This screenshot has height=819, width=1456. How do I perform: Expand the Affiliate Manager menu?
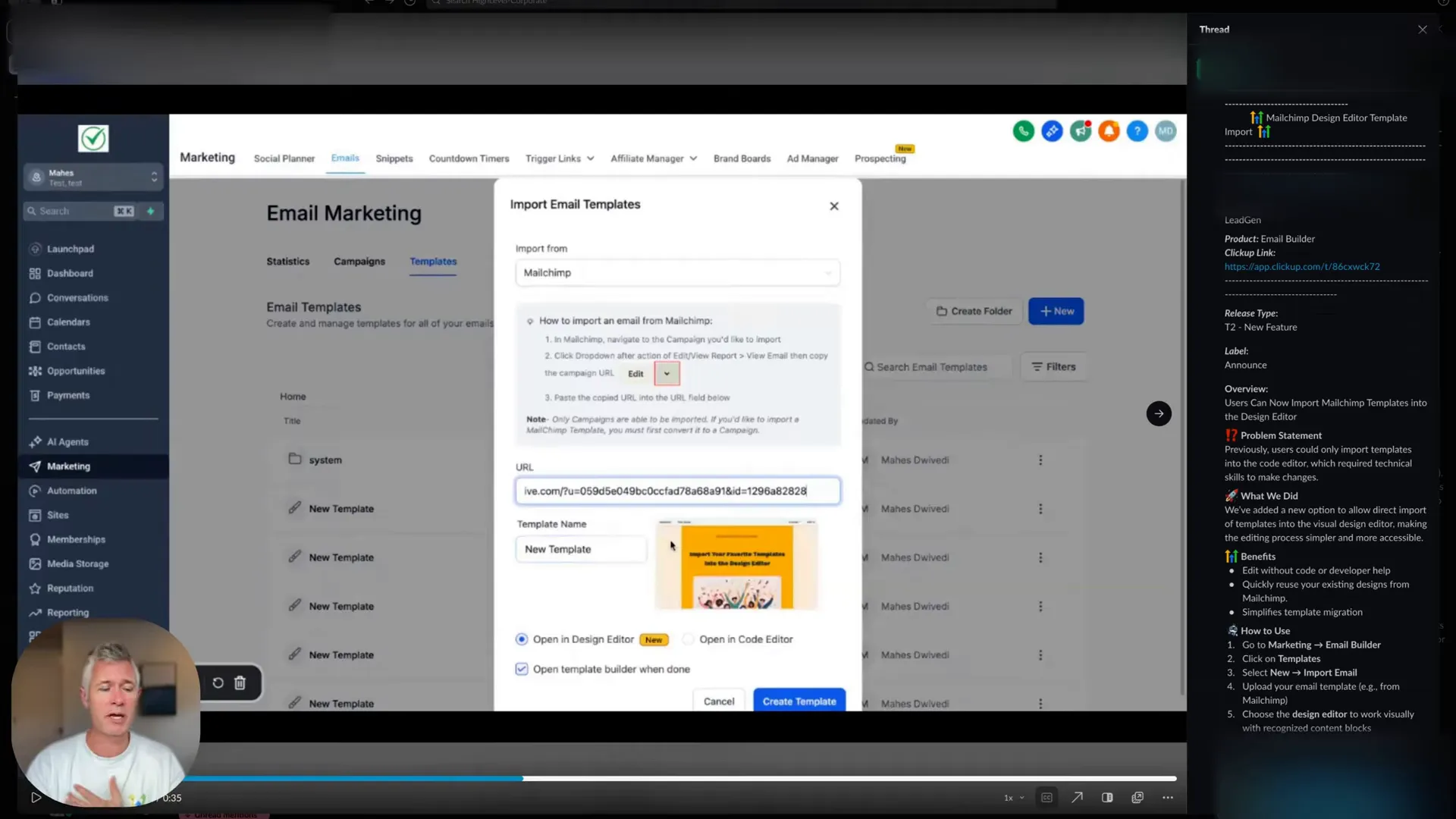pos(654,158)
